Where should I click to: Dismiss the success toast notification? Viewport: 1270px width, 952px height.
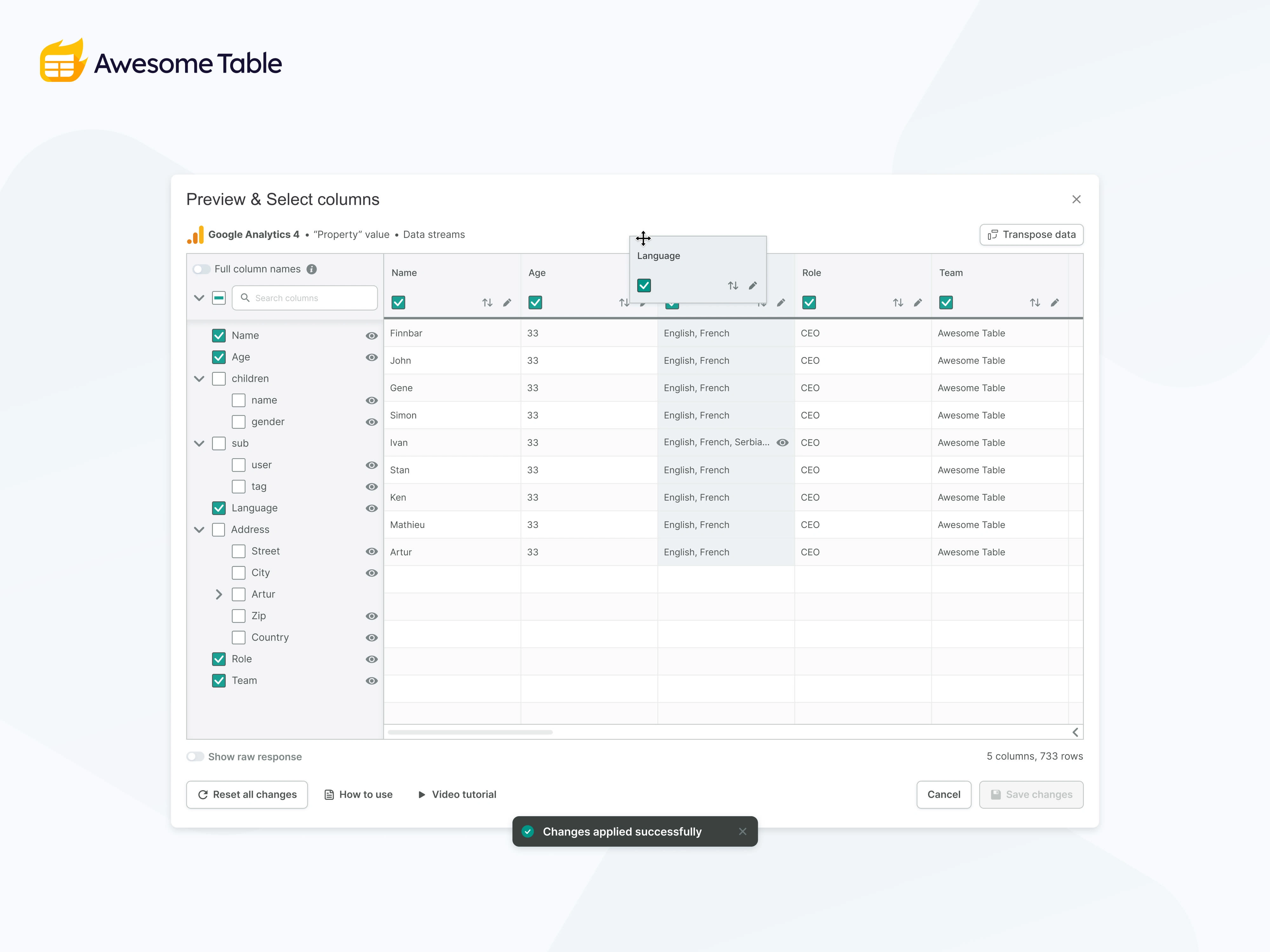coord(742,831)
